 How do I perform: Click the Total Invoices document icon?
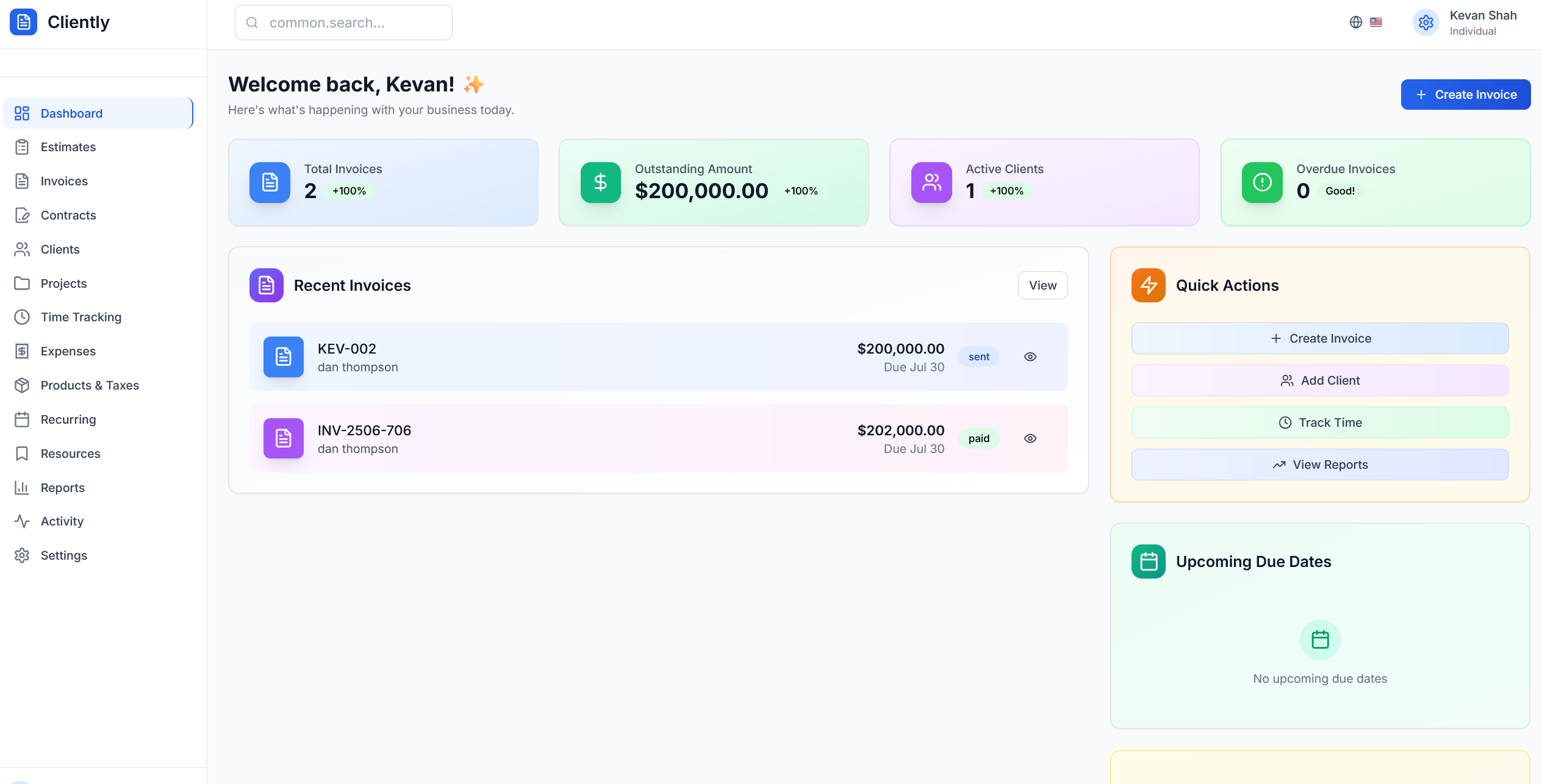click(x=270, y=182)
